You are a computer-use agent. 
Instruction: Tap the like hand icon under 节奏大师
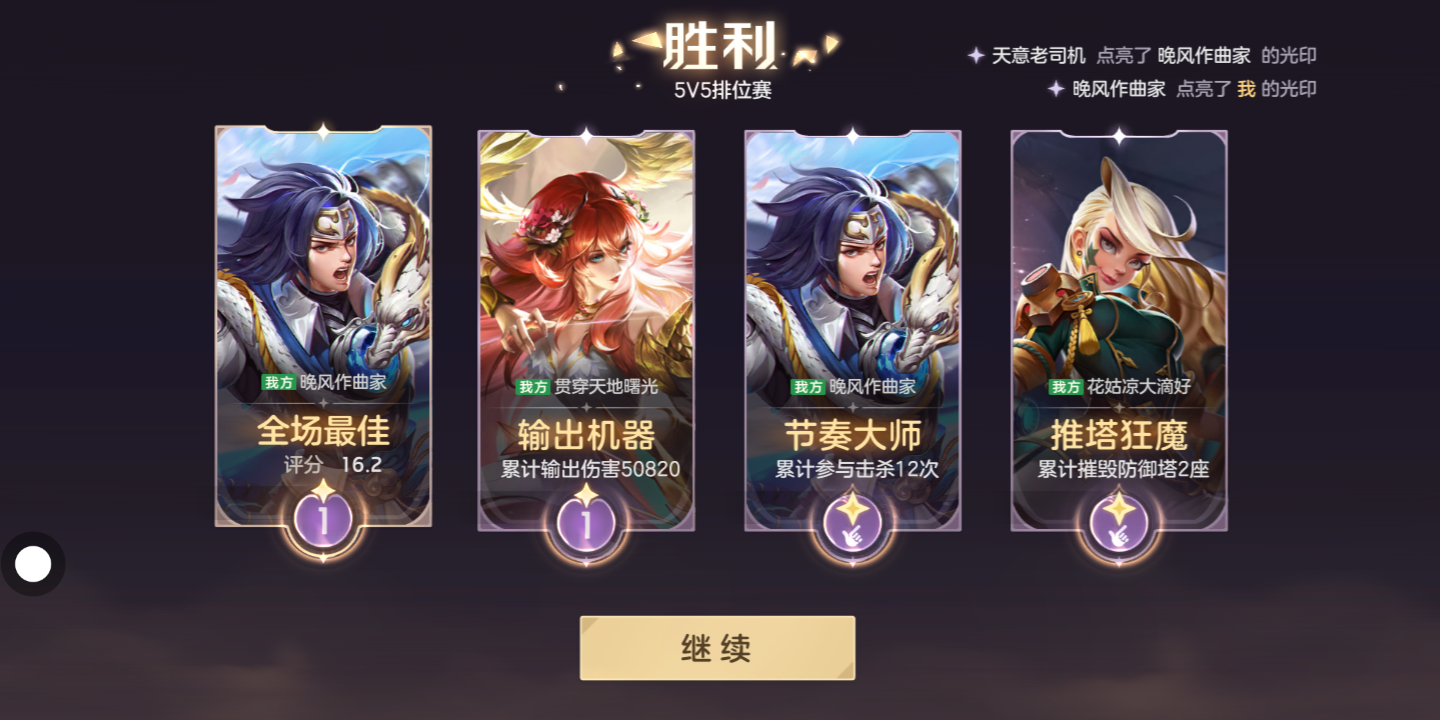click(853, 524)
